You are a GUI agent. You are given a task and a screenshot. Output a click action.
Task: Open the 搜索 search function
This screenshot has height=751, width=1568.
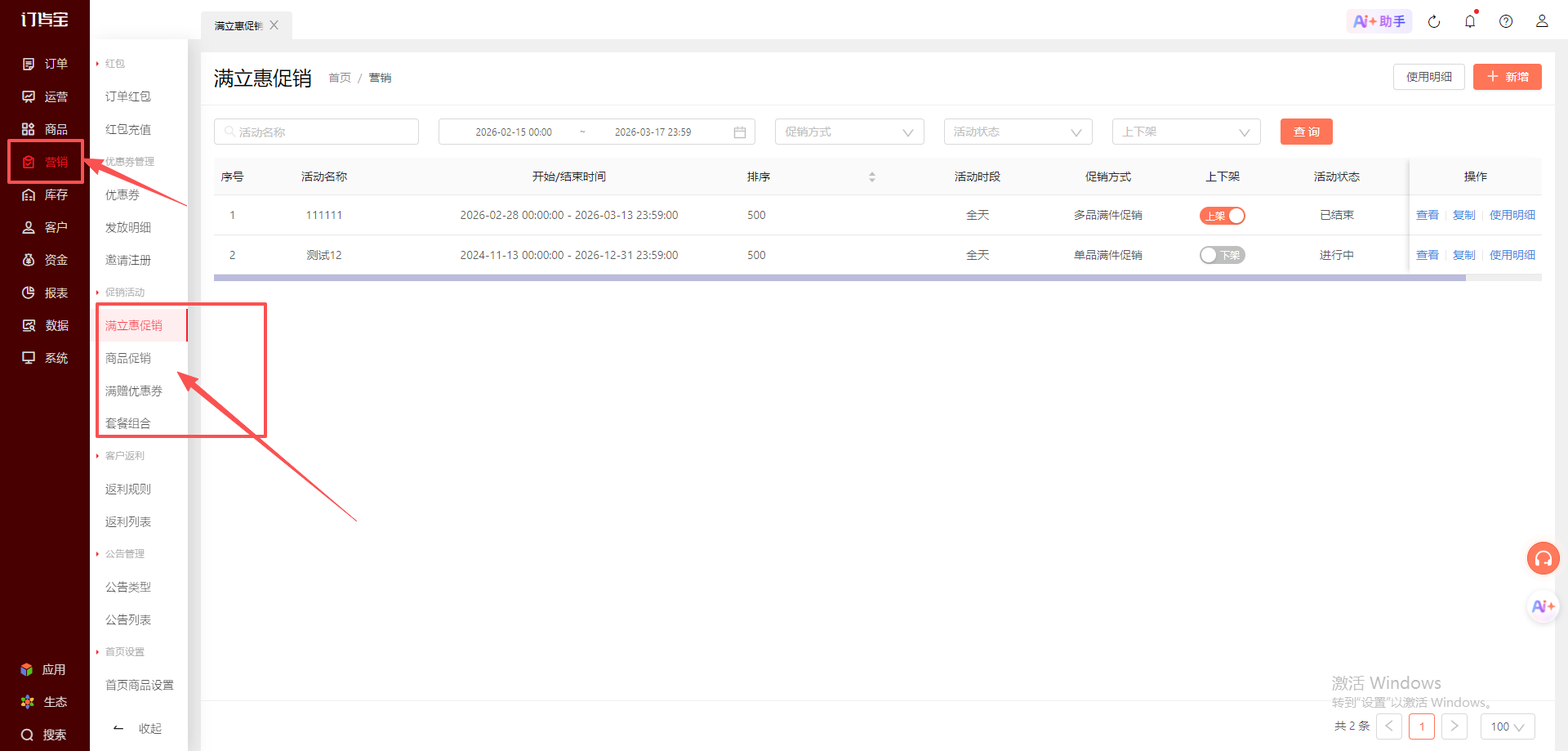(x=43, y=735)
